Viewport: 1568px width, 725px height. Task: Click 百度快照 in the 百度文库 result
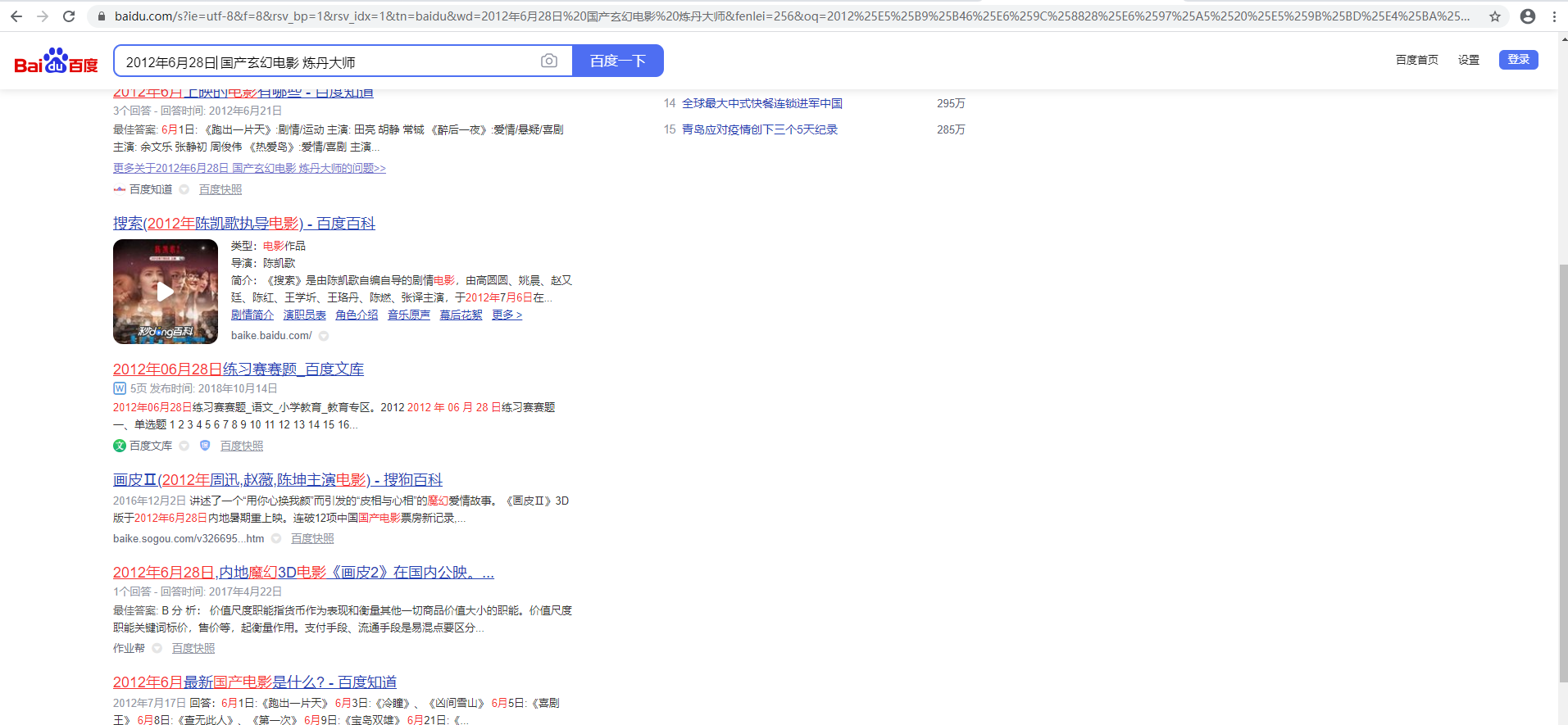[x=242, y=446]
